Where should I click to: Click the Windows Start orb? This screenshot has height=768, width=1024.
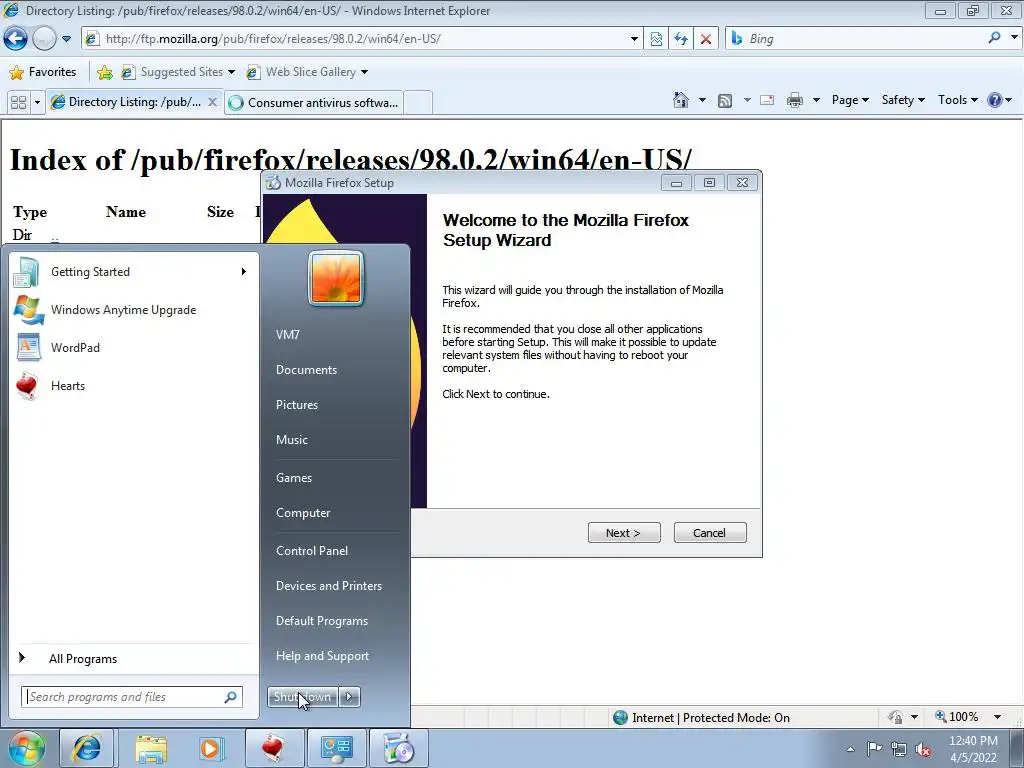coord(26,748)
